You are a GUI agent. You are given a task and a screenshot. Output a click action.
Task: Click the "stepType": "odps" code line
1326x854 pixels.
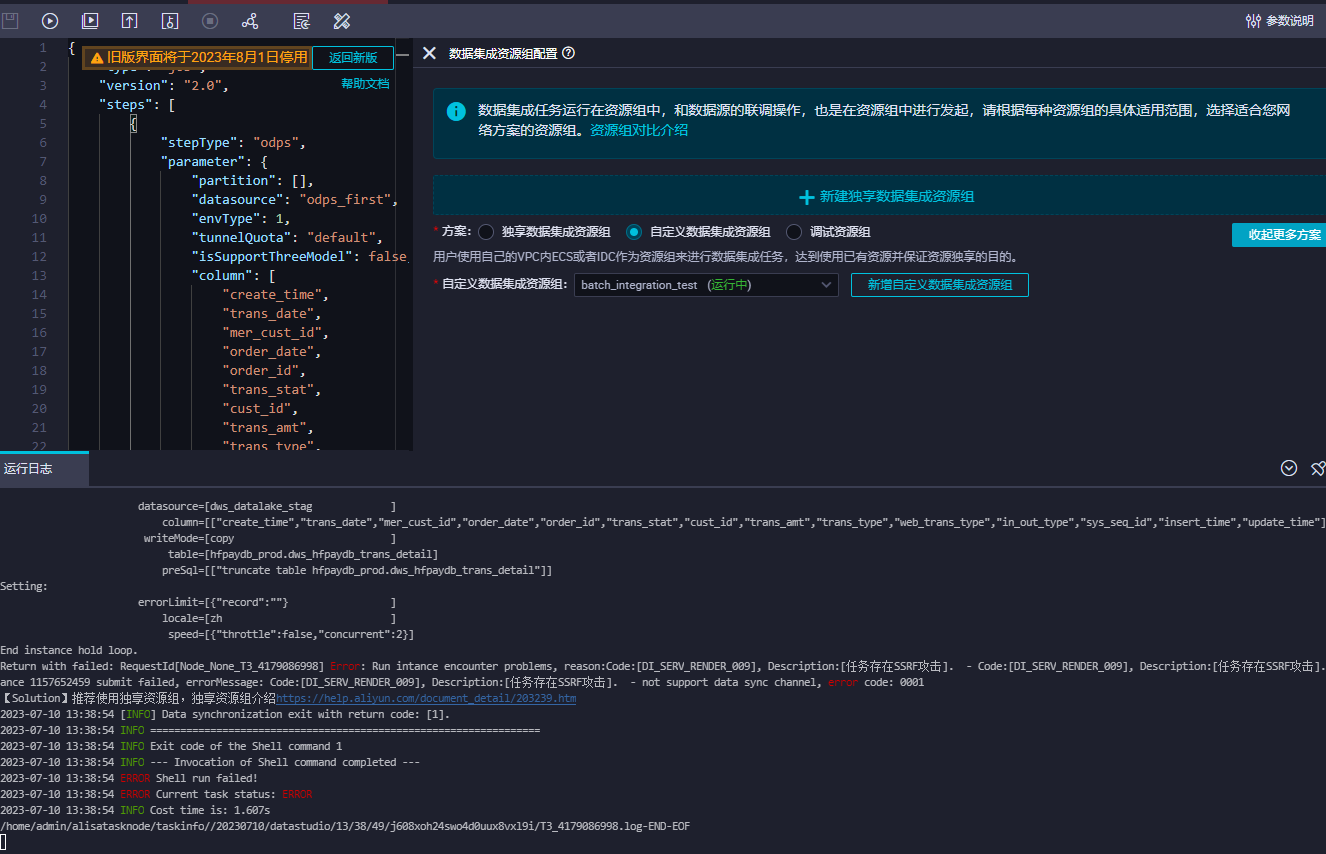coord(232,143)
